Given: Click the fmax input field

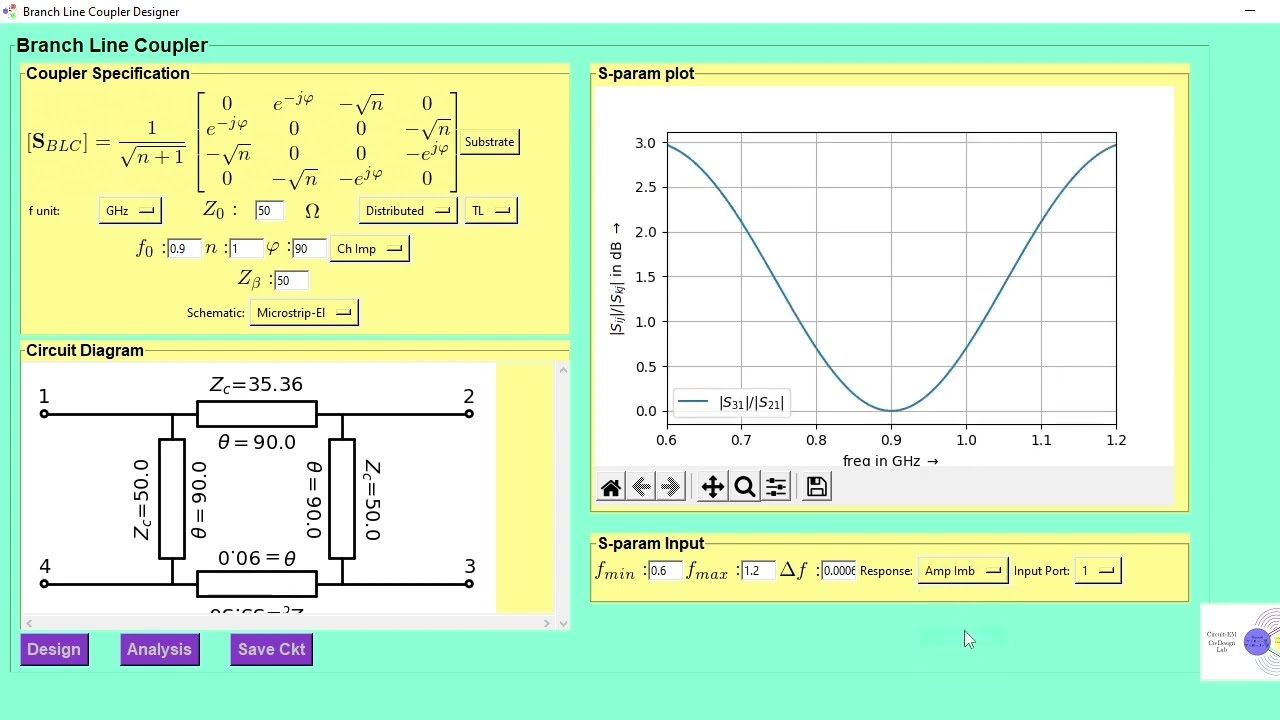Looking at the screenshot, I should pos(758,571).
